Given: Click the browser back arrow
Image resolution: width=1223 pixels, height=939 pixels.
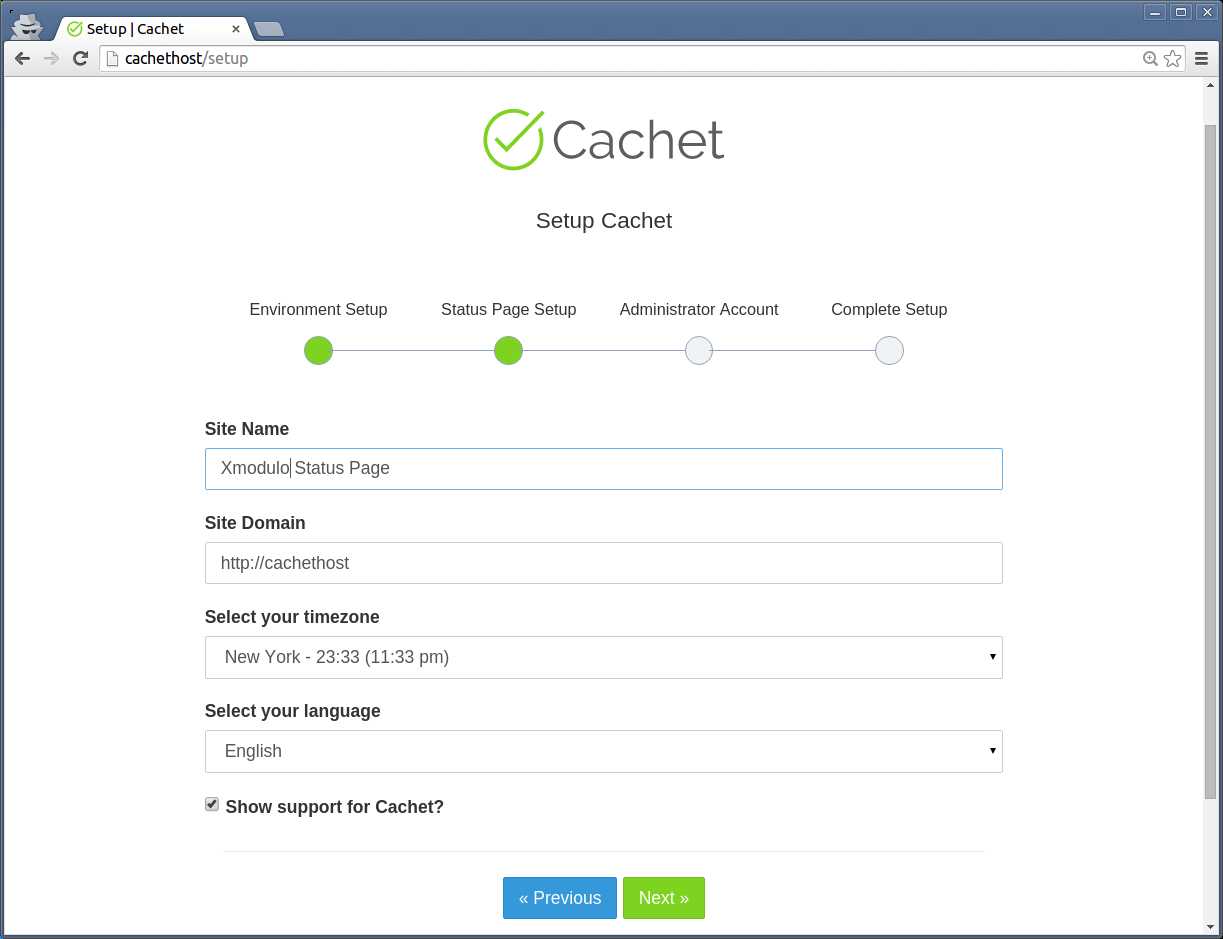Looking at the screenshot, I should point(22,59).
